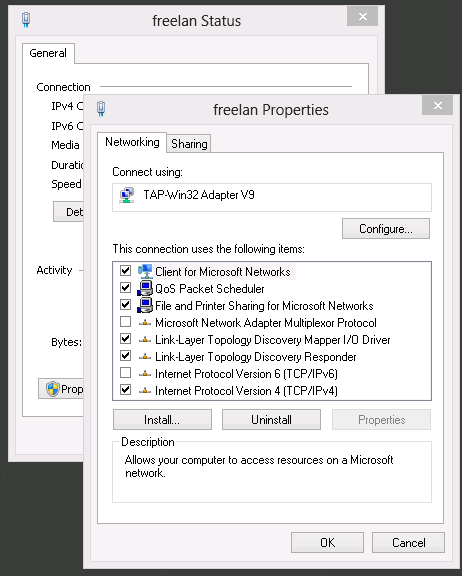The width and height of the screenshot is (462, 576).
Task: Uncheck Internet Protocol Version 4 checkbox
Action: (x=126, y=390)
